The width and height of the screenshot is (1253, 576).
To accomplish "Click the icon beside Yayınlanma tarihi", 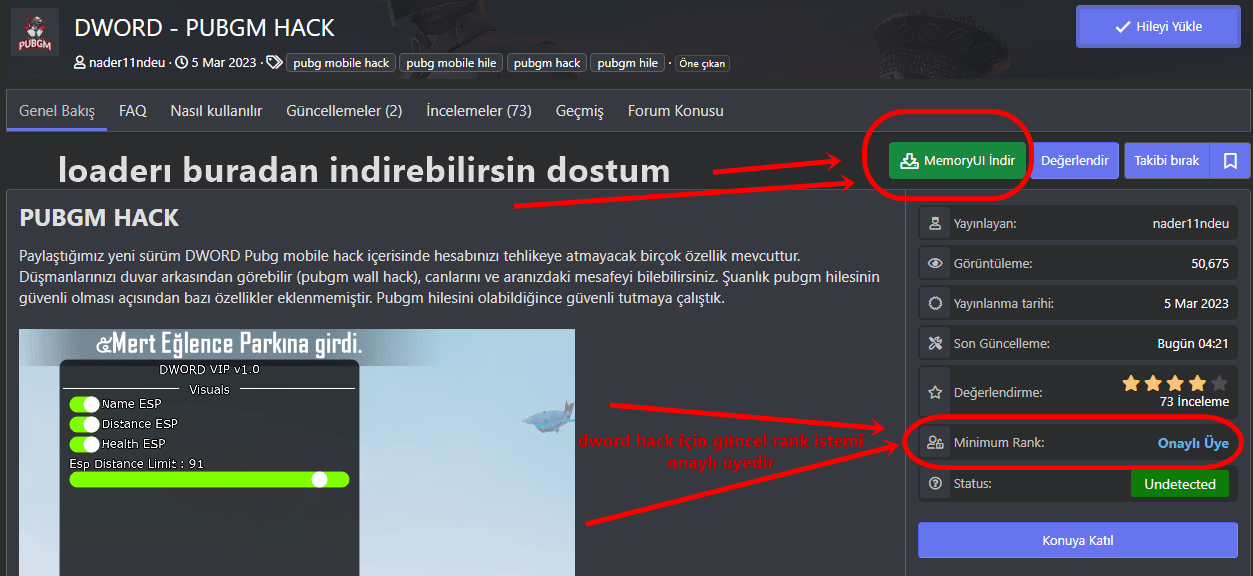I will tap(935, 304).
